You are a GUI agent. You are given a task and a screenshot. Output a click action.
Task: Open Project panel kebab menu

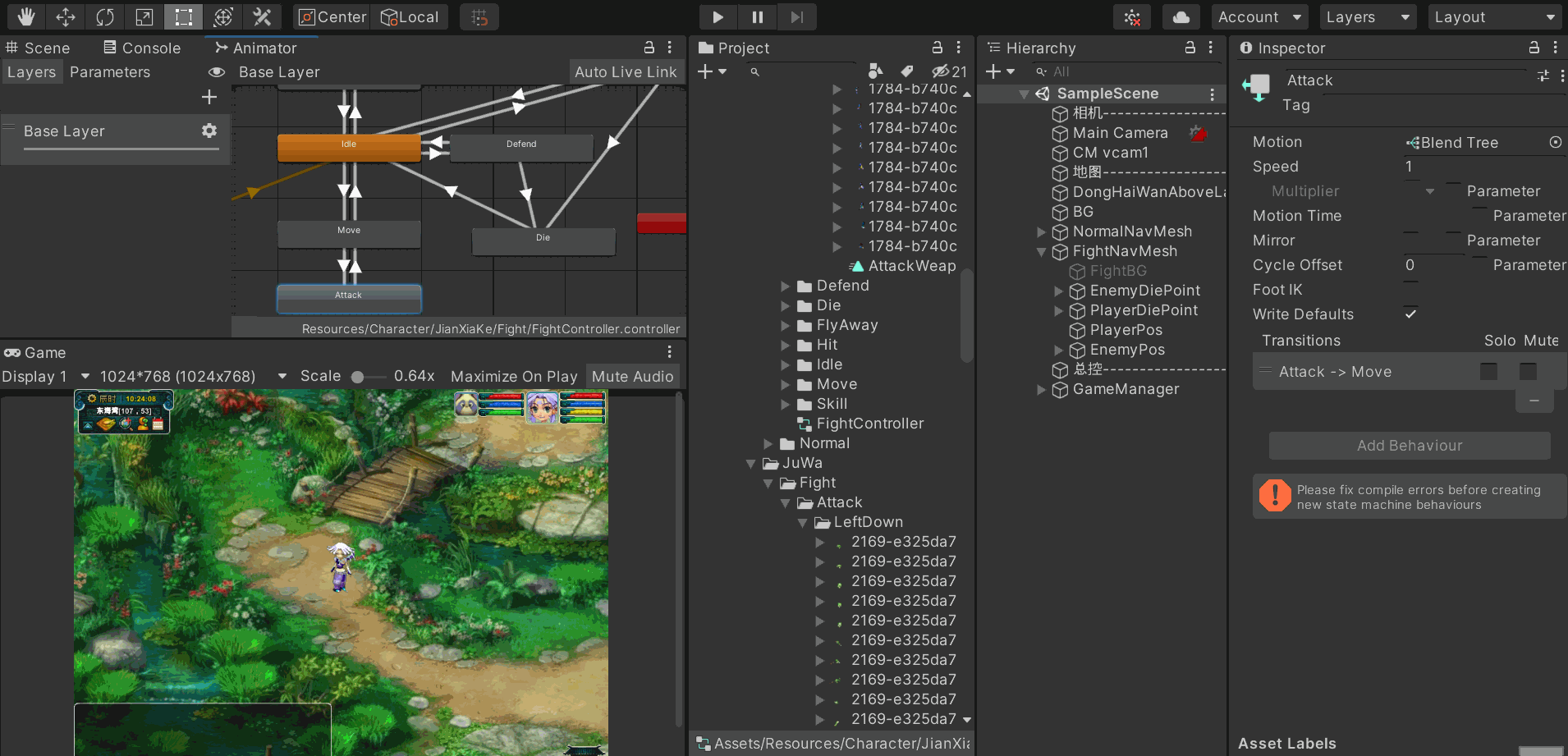point(958,48)
